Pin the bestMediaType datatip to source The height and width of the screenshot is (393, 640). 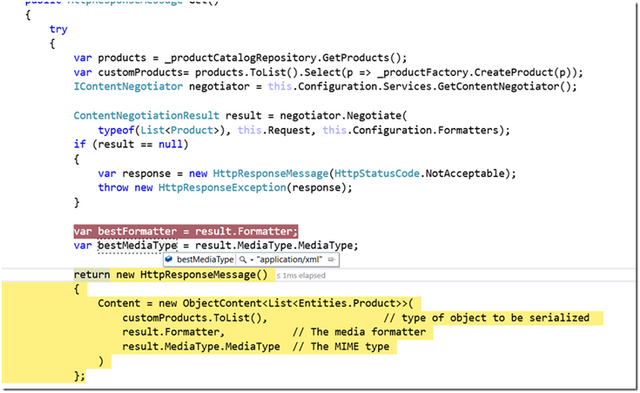pos(331,260)
